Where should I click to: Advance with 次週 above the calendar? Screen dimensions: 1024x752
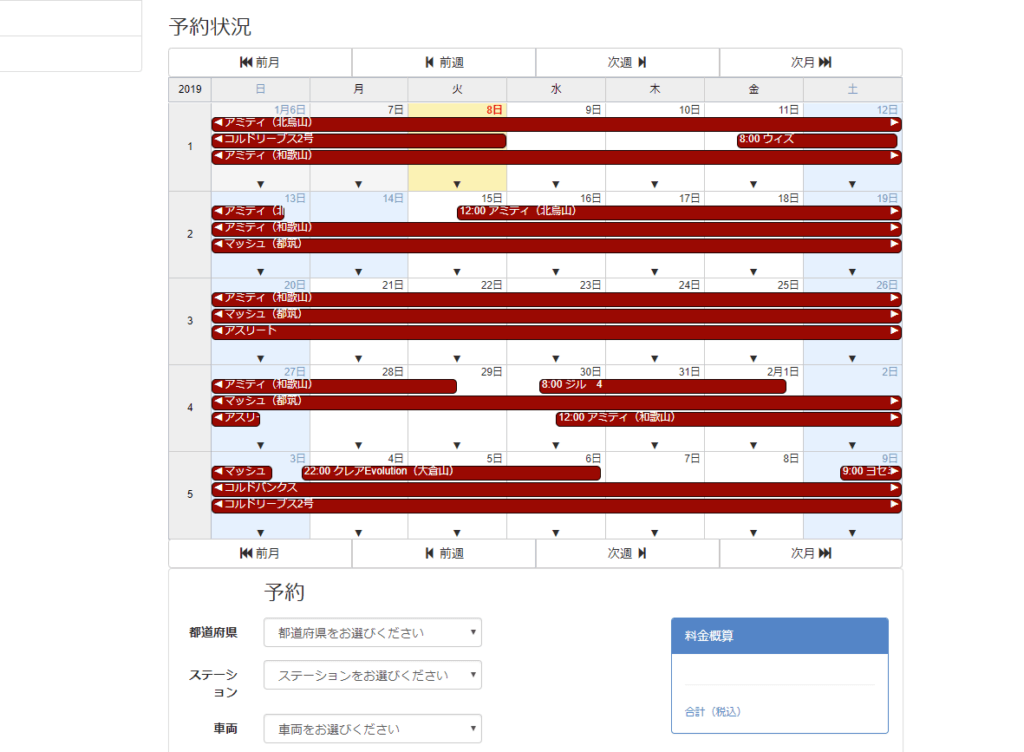(628, 62)
